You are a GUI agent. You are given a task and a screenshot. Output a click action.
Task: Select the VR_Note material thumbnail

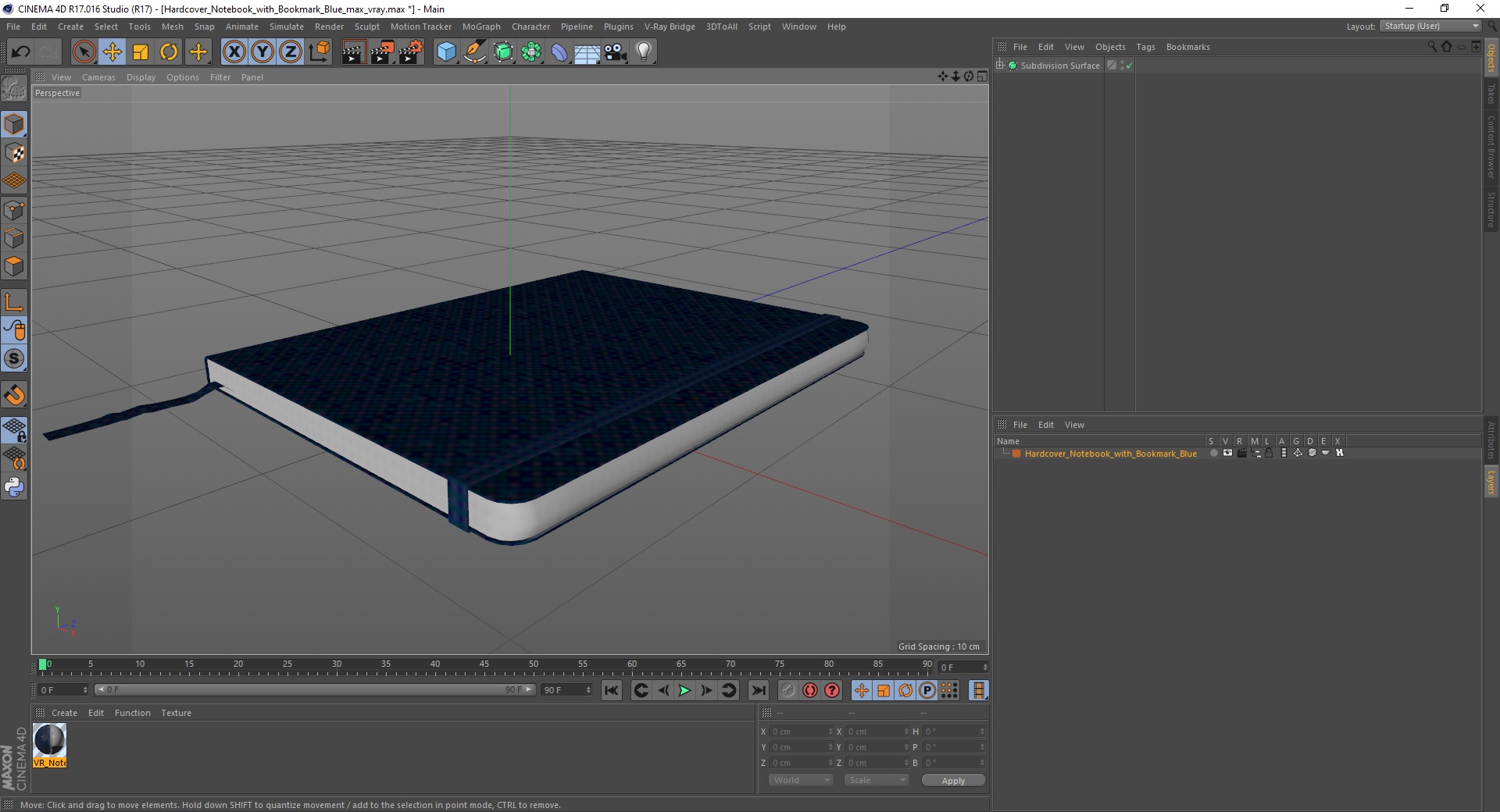coord(50,745)
